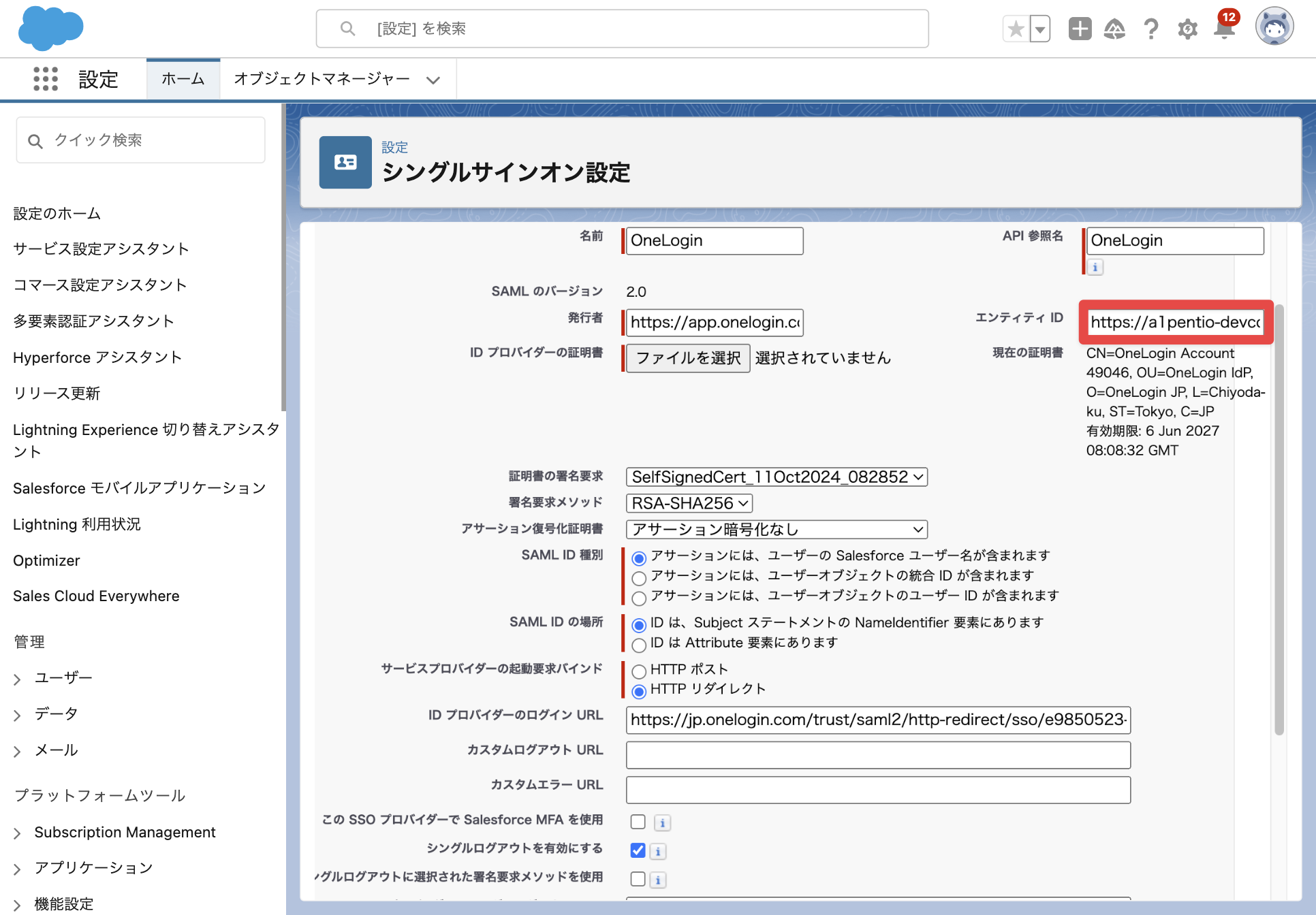The height and width of the screenshot is (915, 1316).
Task: Open the help question mark icon
Action: click(1151, 29)
